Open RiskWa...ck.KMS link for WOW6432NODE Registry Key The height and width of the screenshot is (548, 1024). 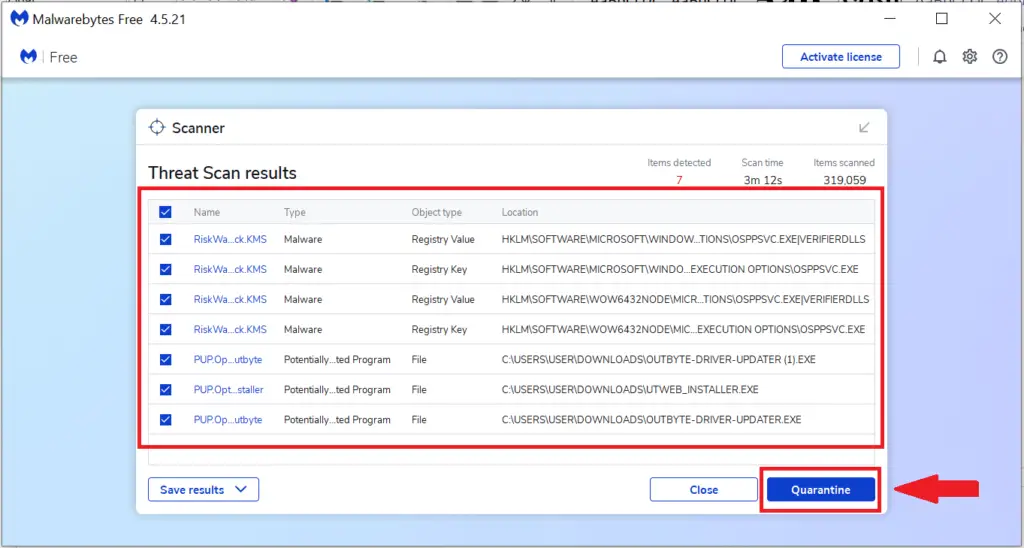[230, 330]
